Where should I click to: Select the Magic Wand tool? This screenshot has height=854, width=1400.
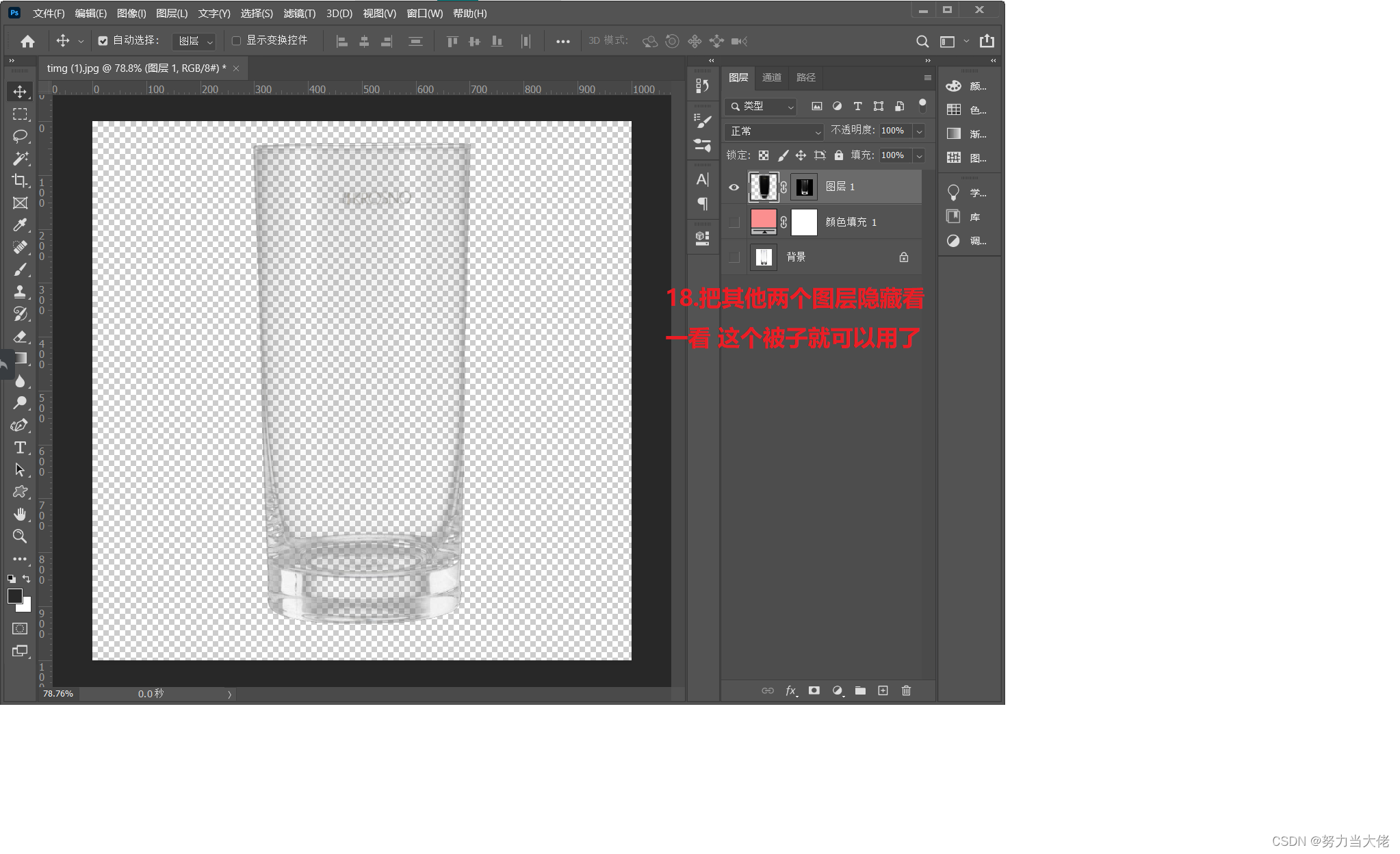coord(20,158)
